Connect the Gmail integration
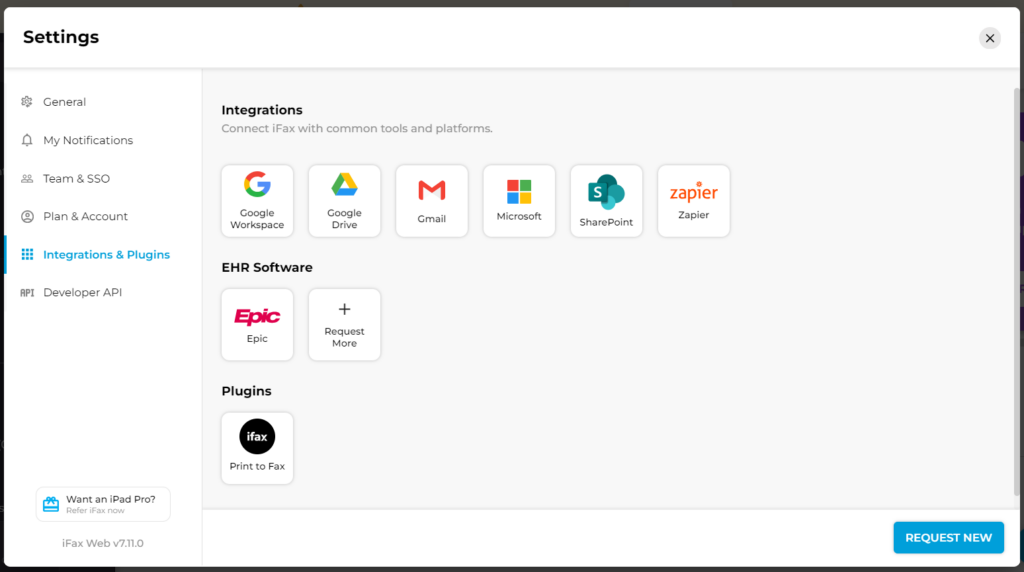This screenshot has height=572, width=1024. [432, 201]
